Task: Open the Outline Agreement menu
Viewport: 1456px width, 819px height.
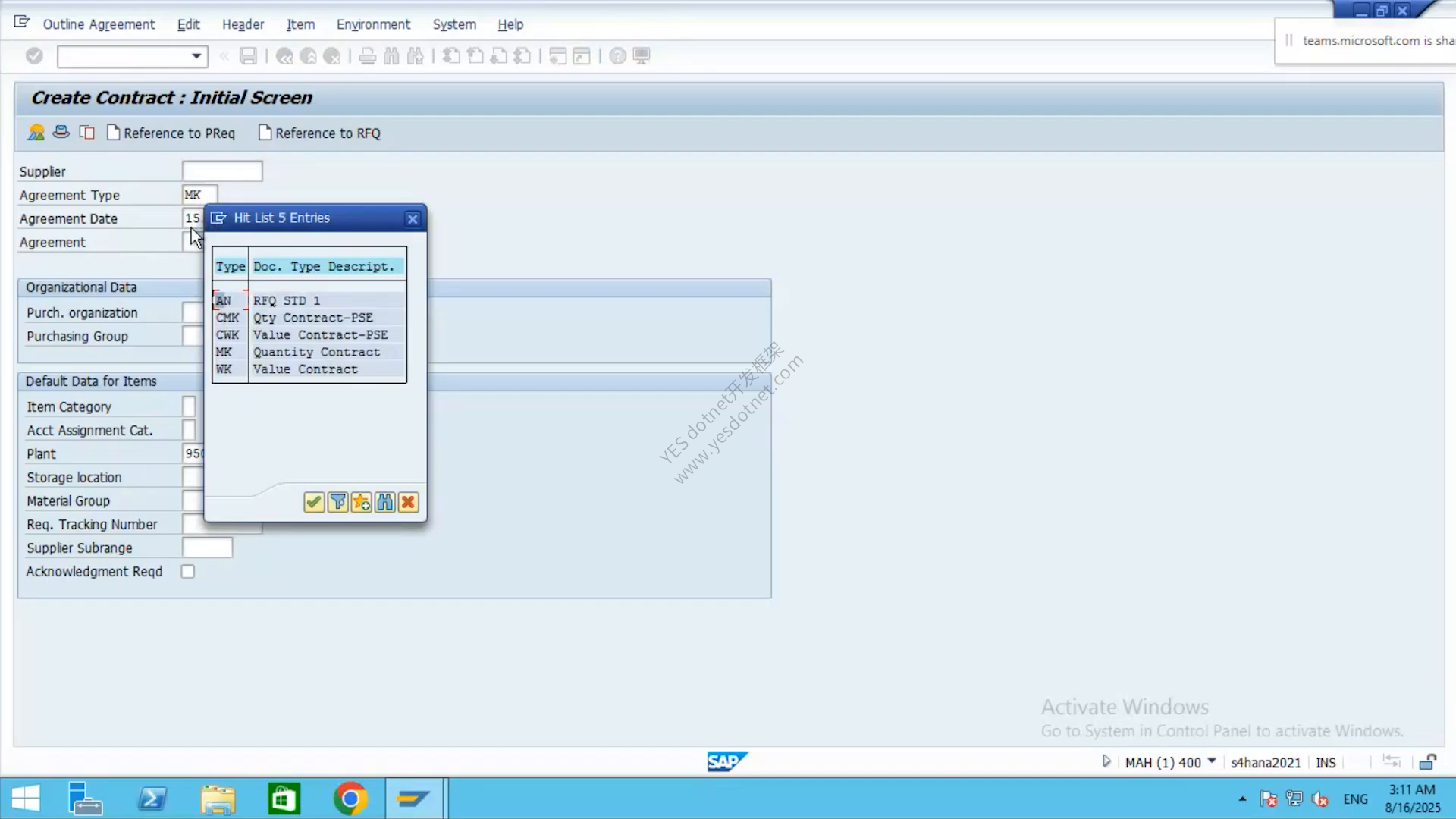Action: coord(99,24)
